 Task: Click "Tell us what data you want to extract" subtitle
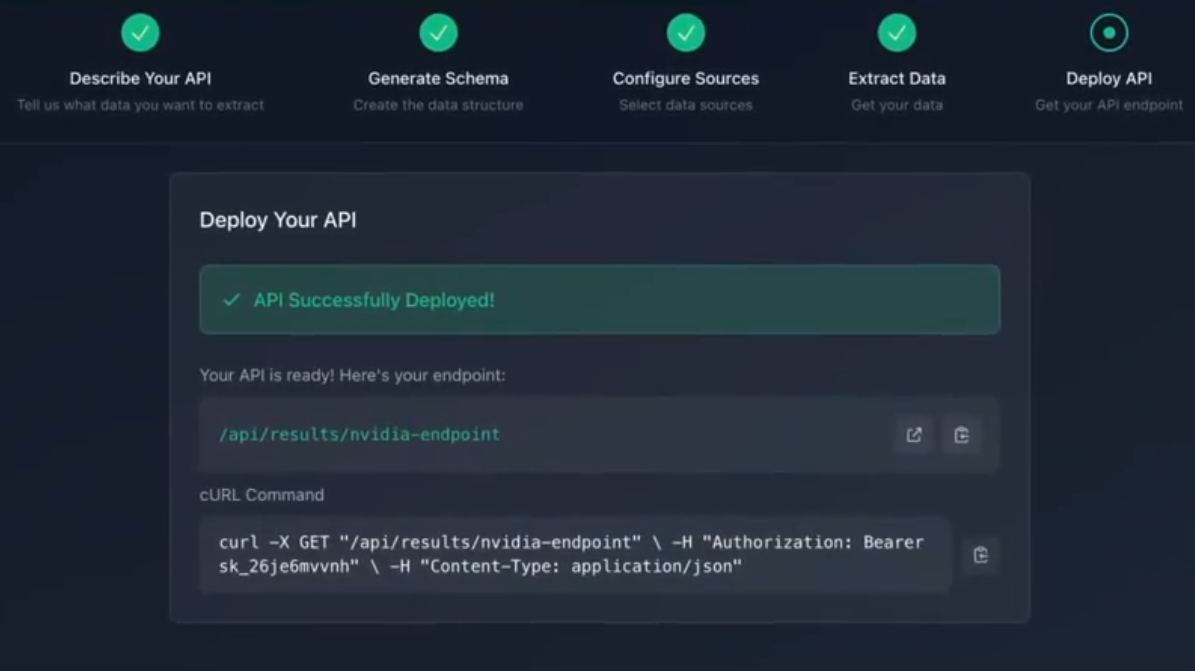[x=140, y=105]
